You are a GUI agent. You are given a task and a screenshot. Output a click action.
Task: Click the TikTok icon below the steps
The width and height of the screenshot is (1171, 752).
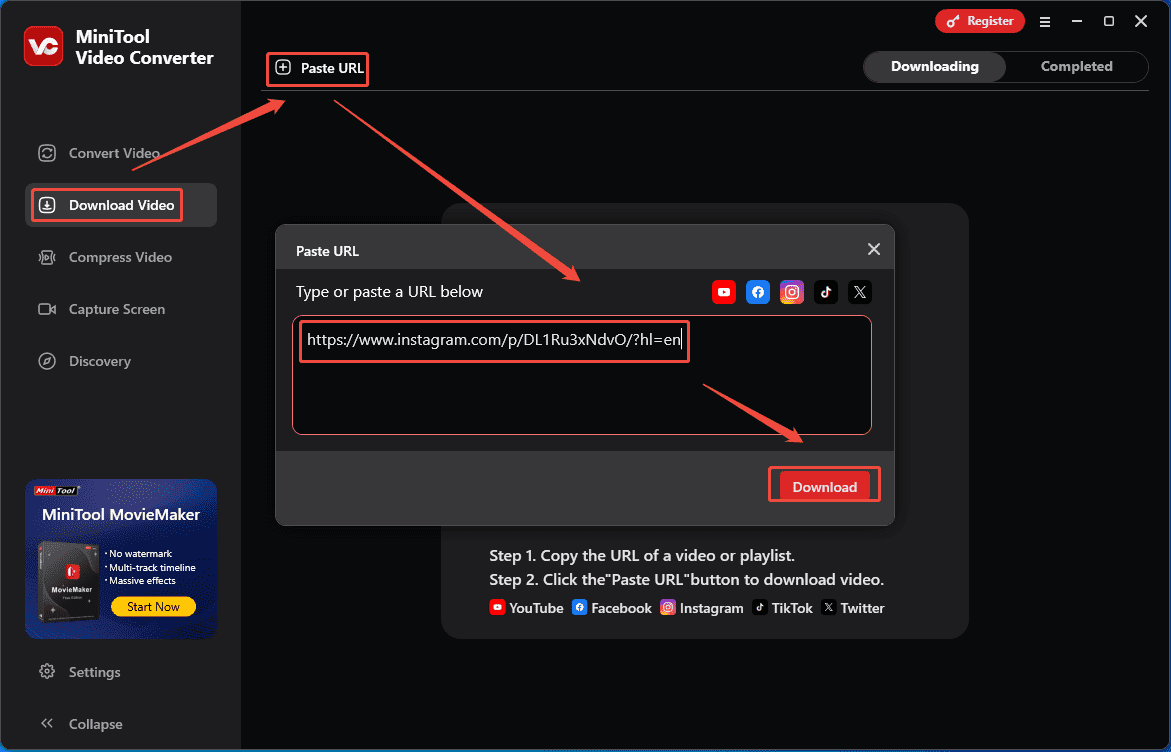click(760, 607)
